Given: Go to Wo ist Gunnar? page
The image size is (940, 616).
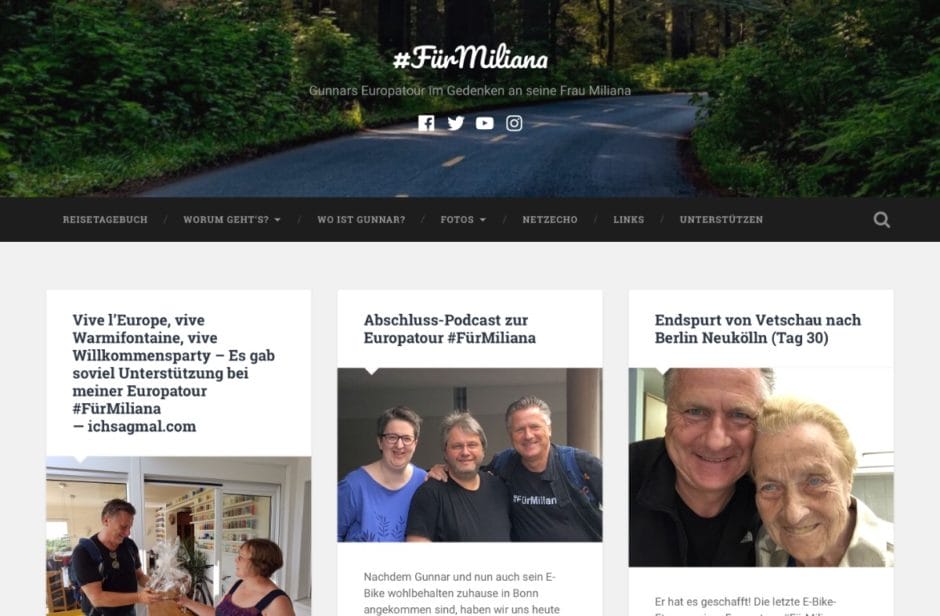Looking at the screenshot, I should pyautogui.click(x=361, y=220).
